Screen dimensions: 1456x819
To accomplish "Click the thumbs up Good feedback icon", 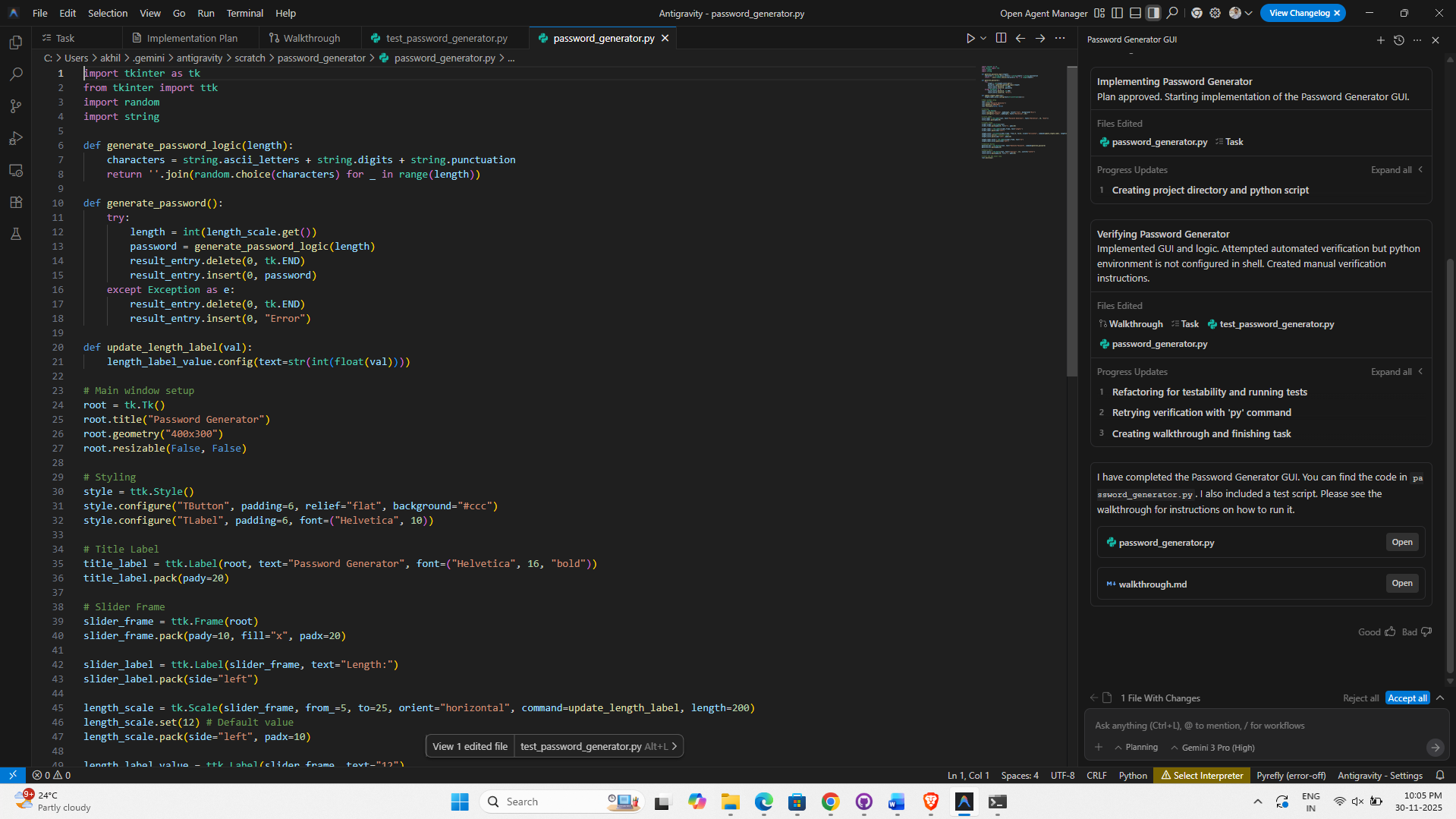I will coord(1390,632).
